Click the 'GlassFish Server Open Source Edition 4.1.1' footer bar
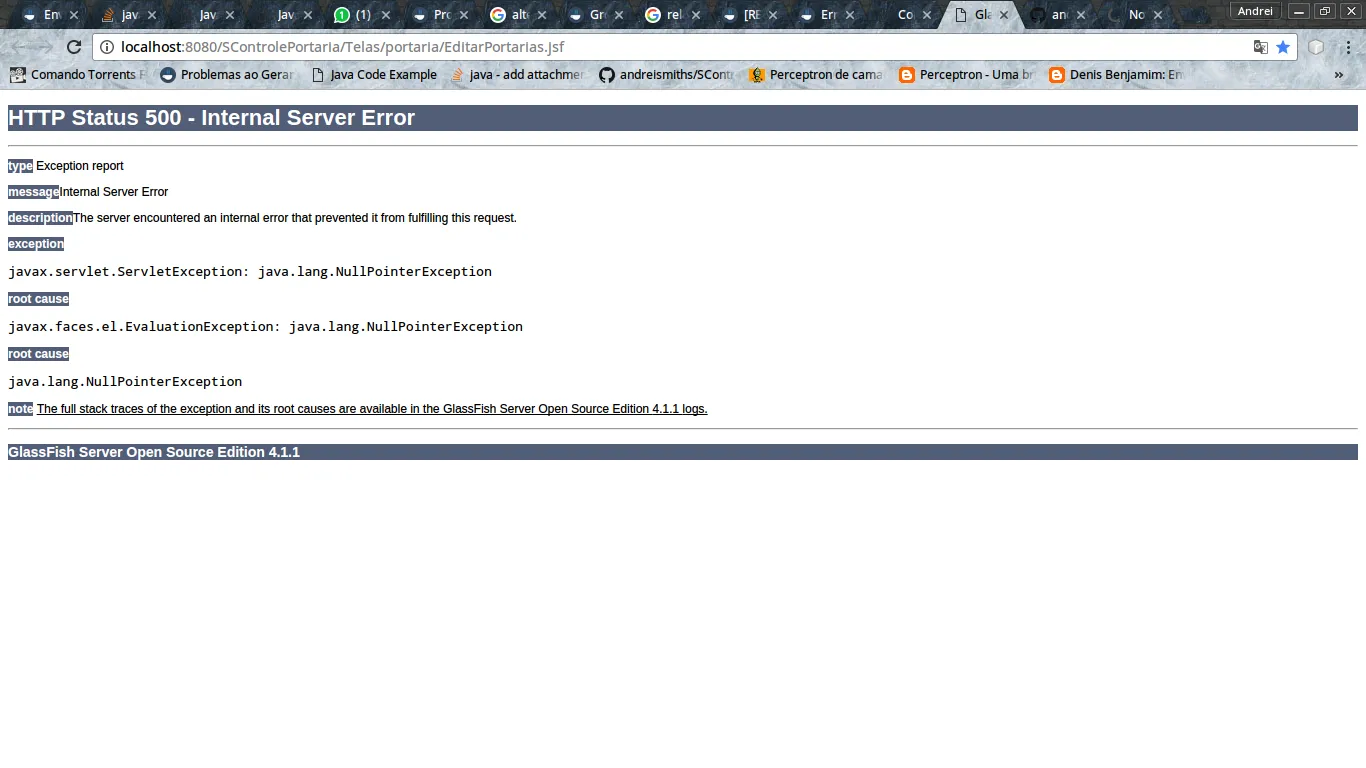 click(x=683, y=452)
